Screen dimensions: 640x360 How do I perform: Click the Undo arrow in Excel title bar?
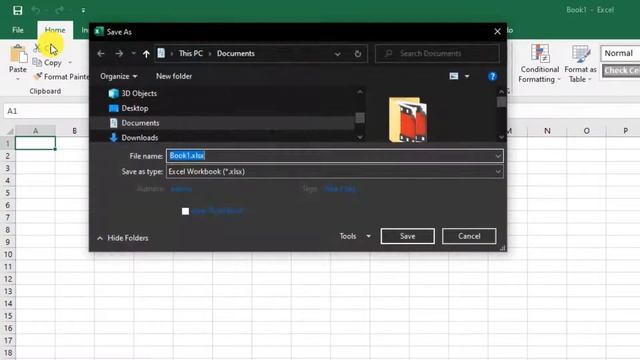click(36, 10)
